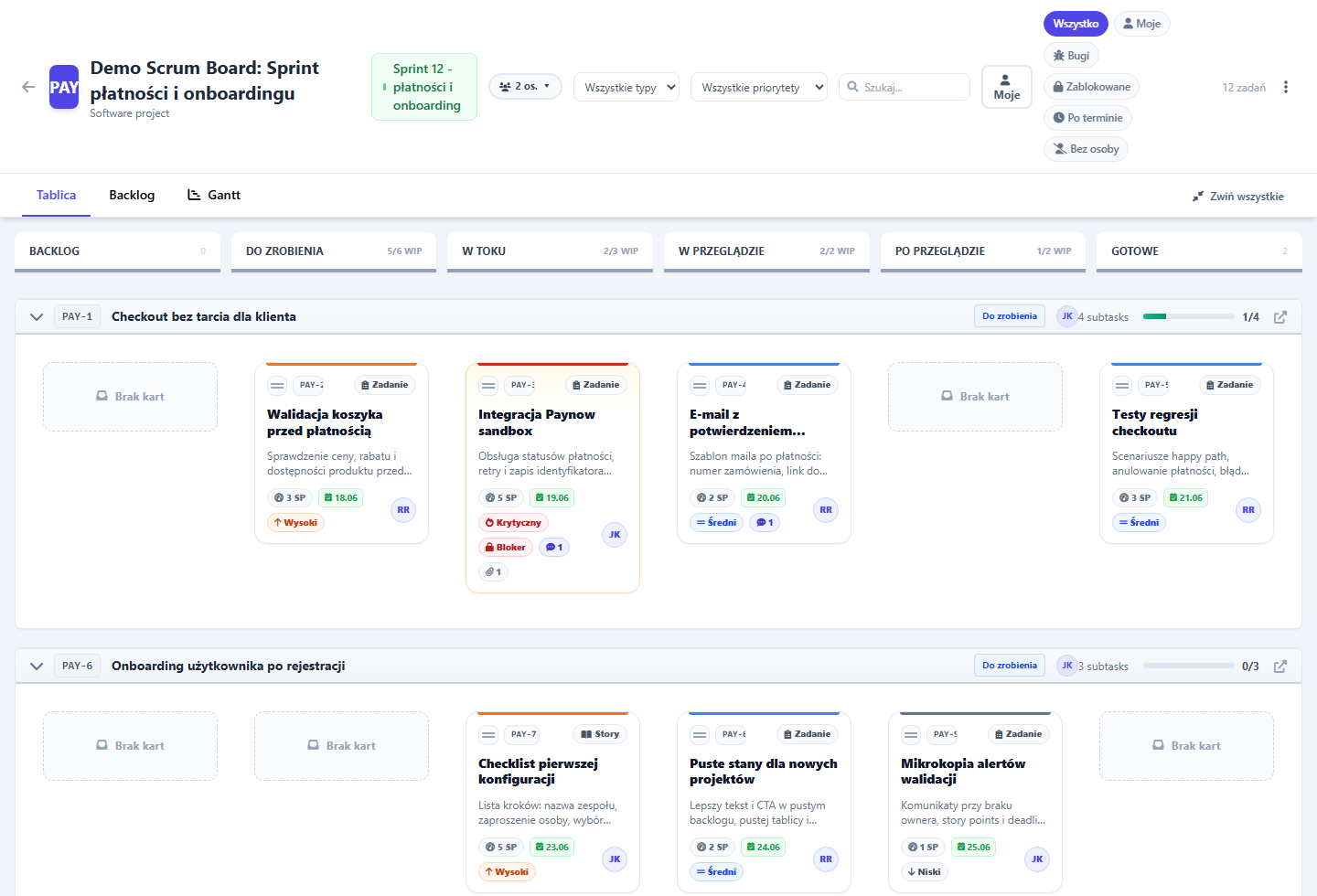
Task: Click the PAY-6 epic progress bar
Action: pos(1189,666)
